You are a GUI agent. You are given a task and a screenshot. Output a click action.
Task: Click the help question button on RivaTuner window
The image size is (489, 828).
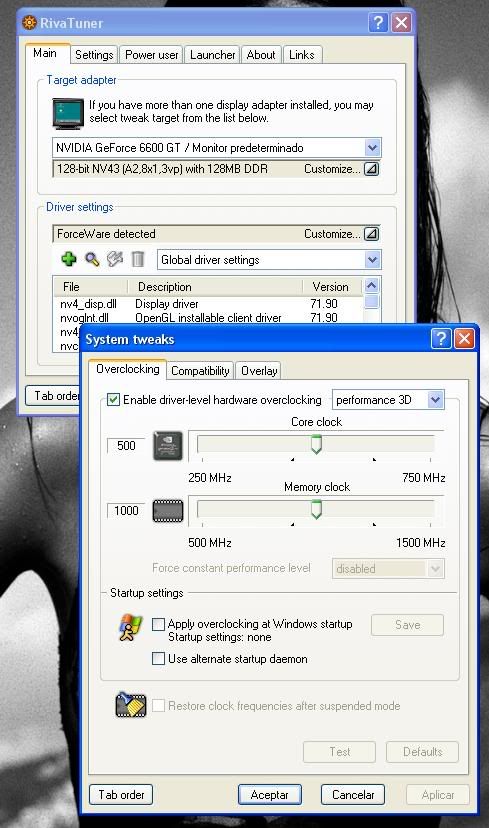(x=378, y=22)
